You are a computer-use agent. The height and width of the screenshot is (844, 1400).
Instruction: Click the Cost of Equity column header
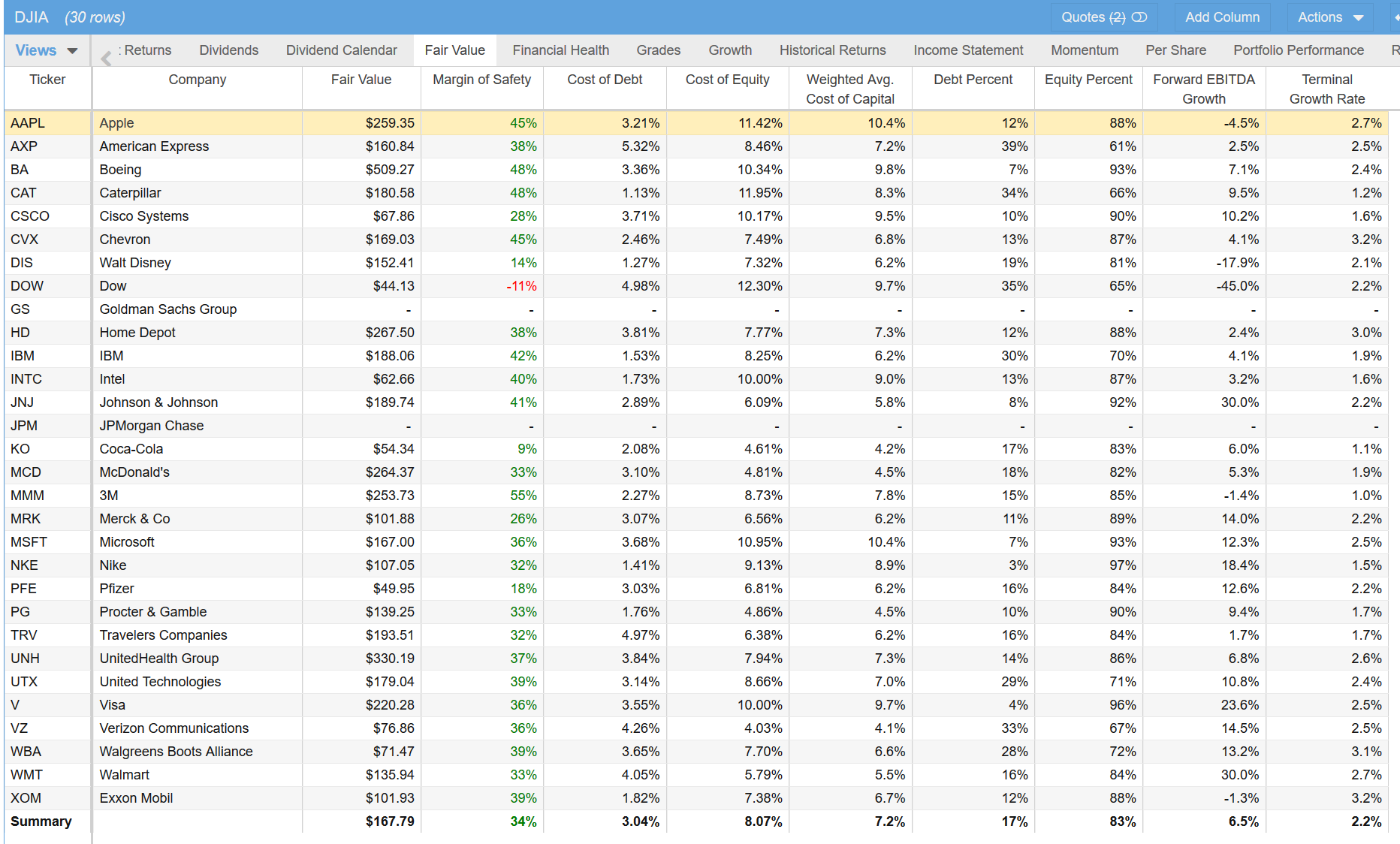tap(727, 80)
